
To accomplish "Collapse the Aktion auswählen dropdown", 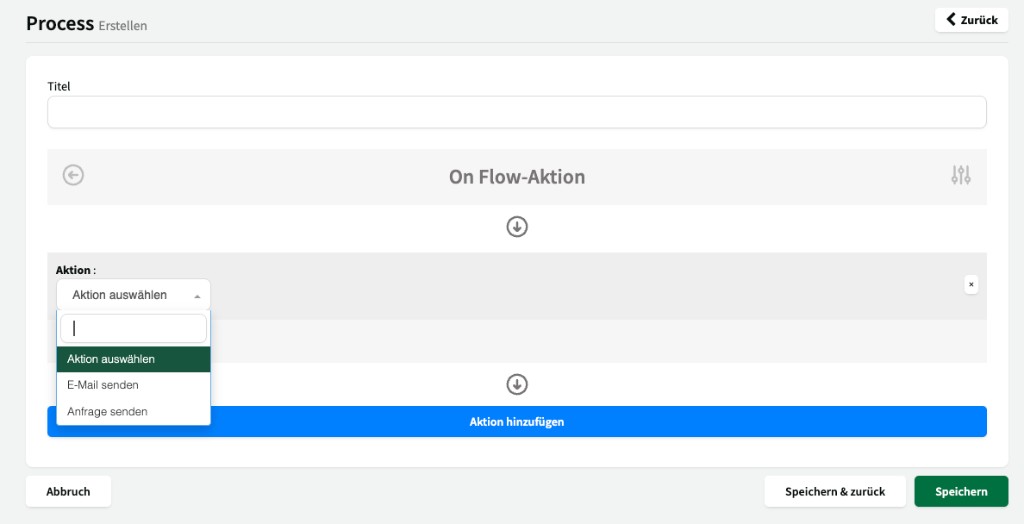I will pyautogui.click(x=133, y=295).
